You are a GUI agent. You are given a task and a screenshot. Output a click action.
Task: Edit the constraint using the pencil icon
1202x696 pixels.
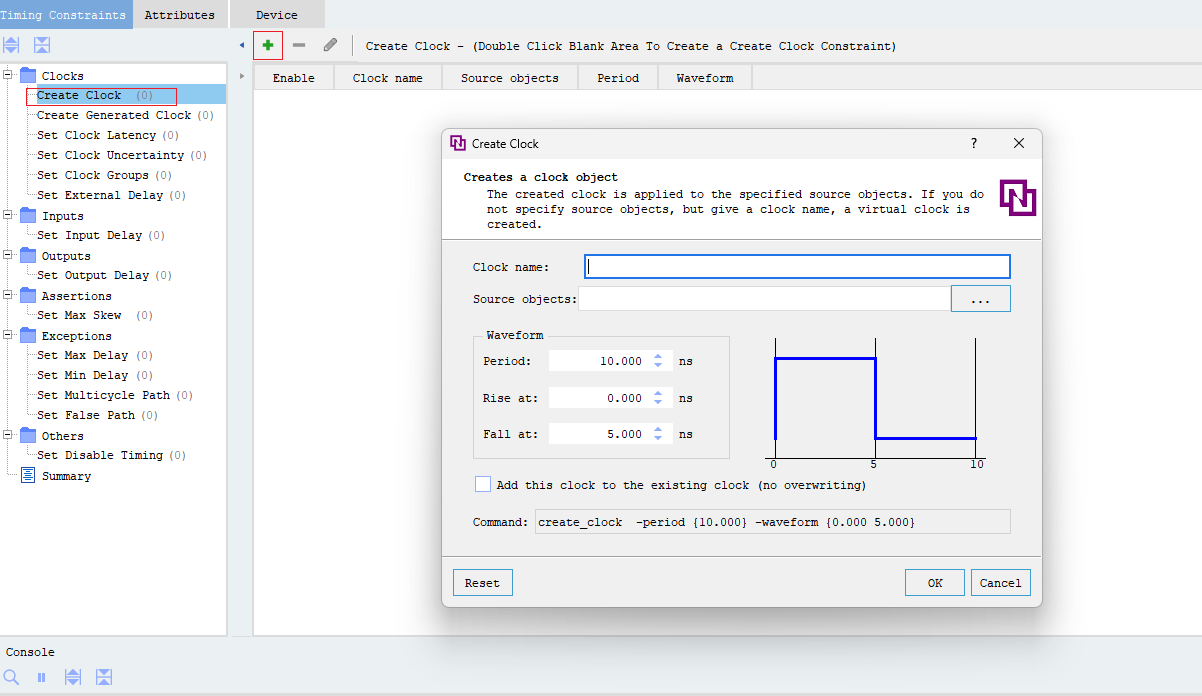pyautogui.click(x=332, y=45)
